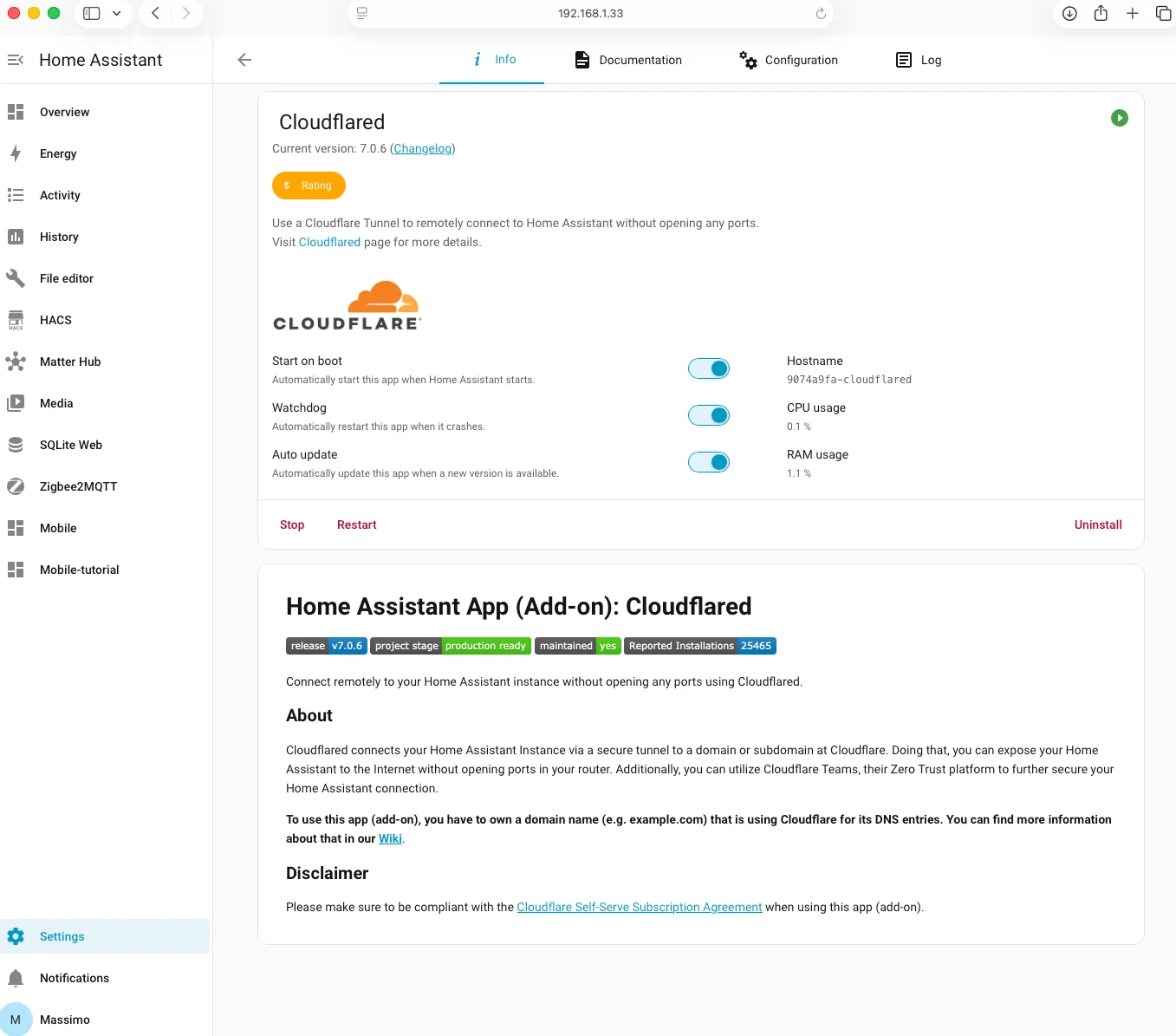This screenshot has width=1176, height=1036.
Task: Click the CPU usage value 0.1 %
Action: (799, 427)
